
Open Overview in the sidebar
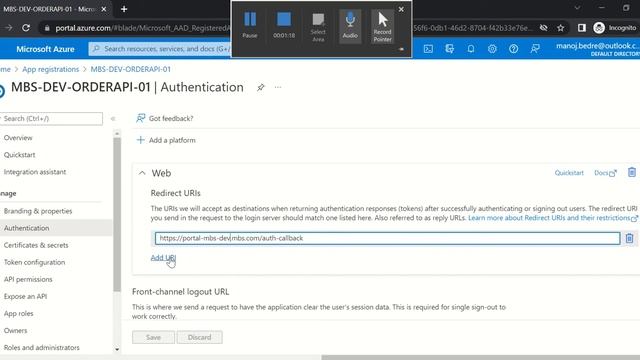18,138
